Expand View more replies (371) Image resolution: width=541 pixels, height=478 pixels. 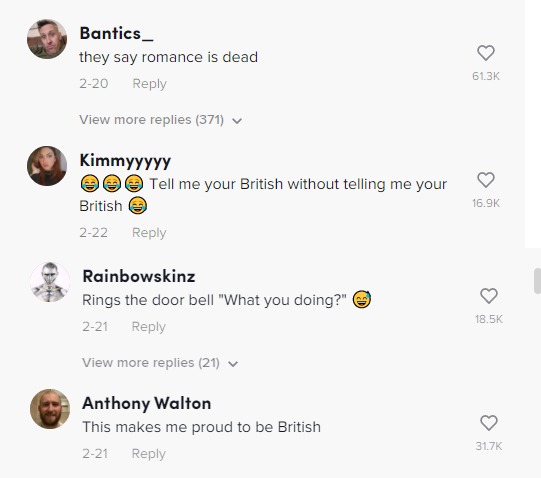[x=152, y=120]
